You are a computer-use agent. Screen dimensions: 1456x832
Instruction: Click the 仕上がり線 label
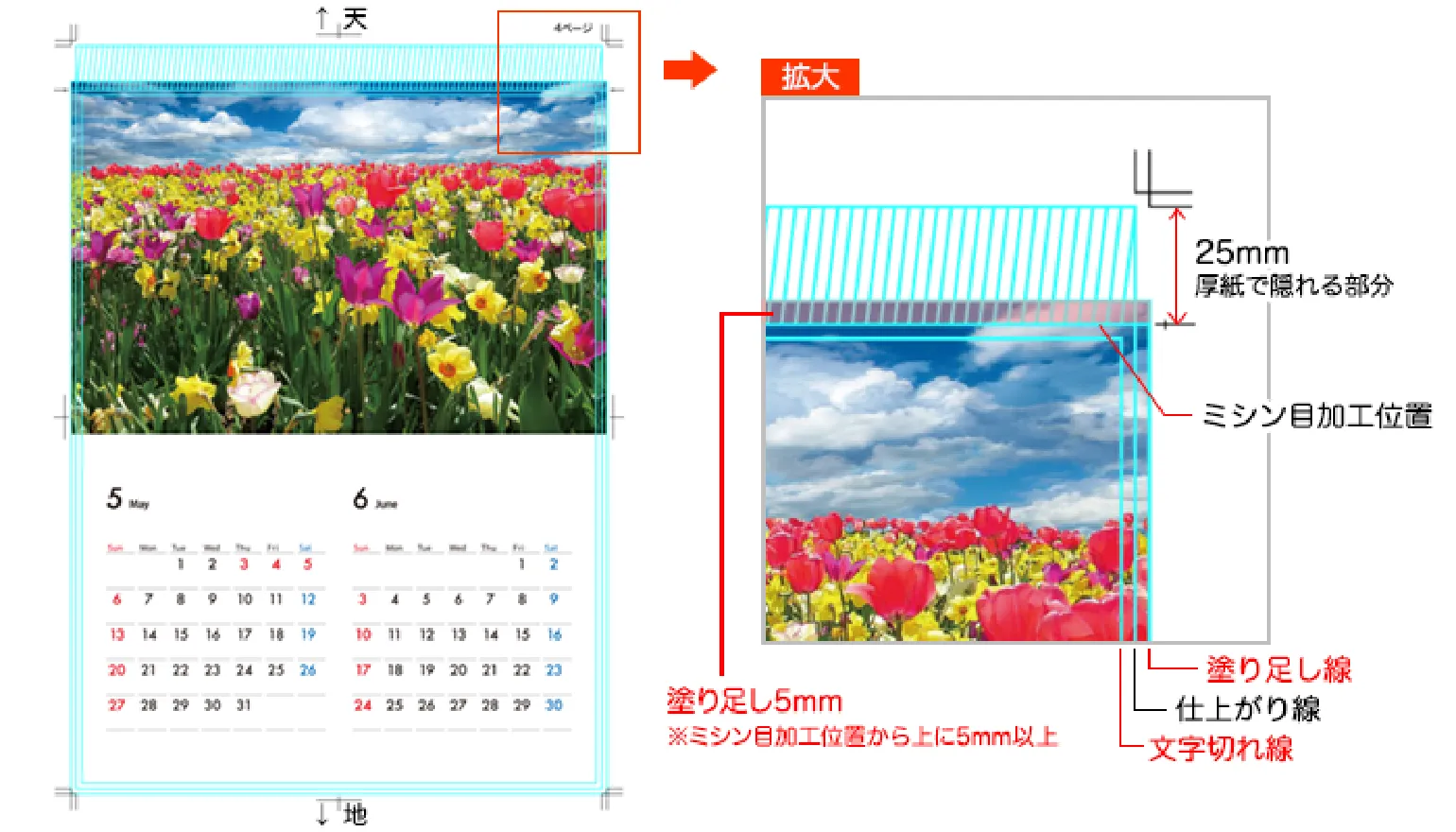1247,709
